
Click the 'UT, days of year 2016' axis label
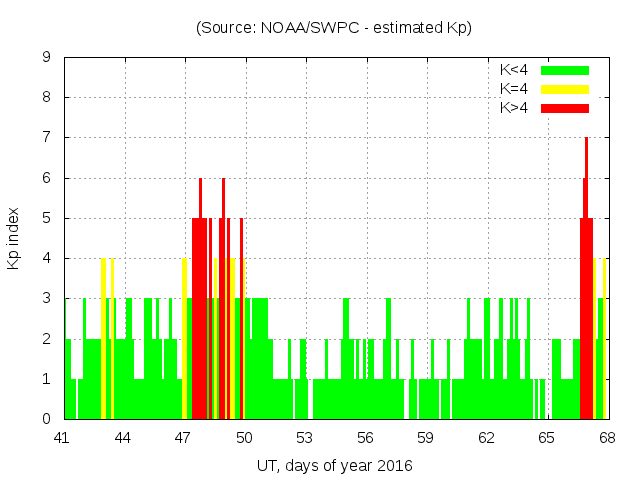click(x=334, y=465)
